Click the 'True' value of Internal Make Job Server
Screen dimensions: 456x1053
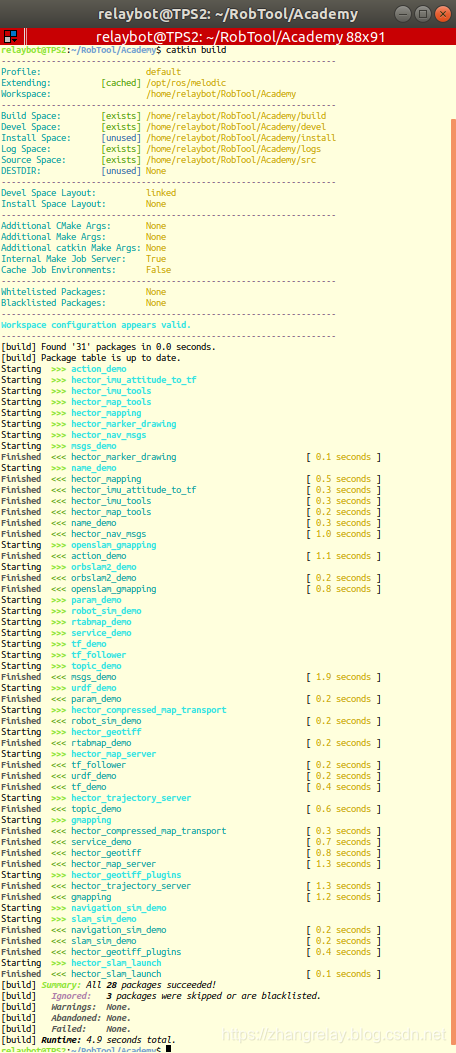[x=156, y=259]
